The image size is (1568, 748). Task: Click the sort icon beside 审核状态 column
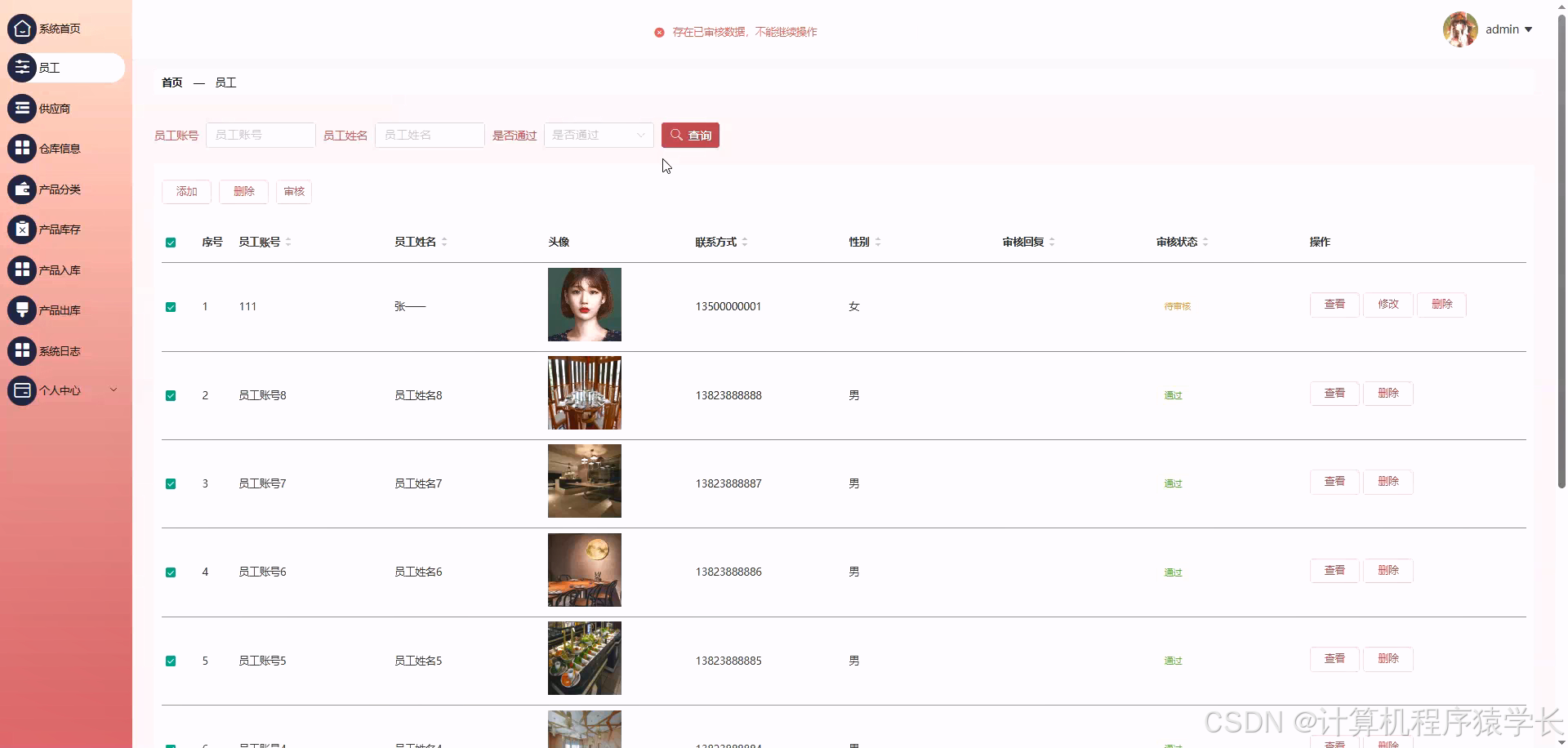(1205, 242)
